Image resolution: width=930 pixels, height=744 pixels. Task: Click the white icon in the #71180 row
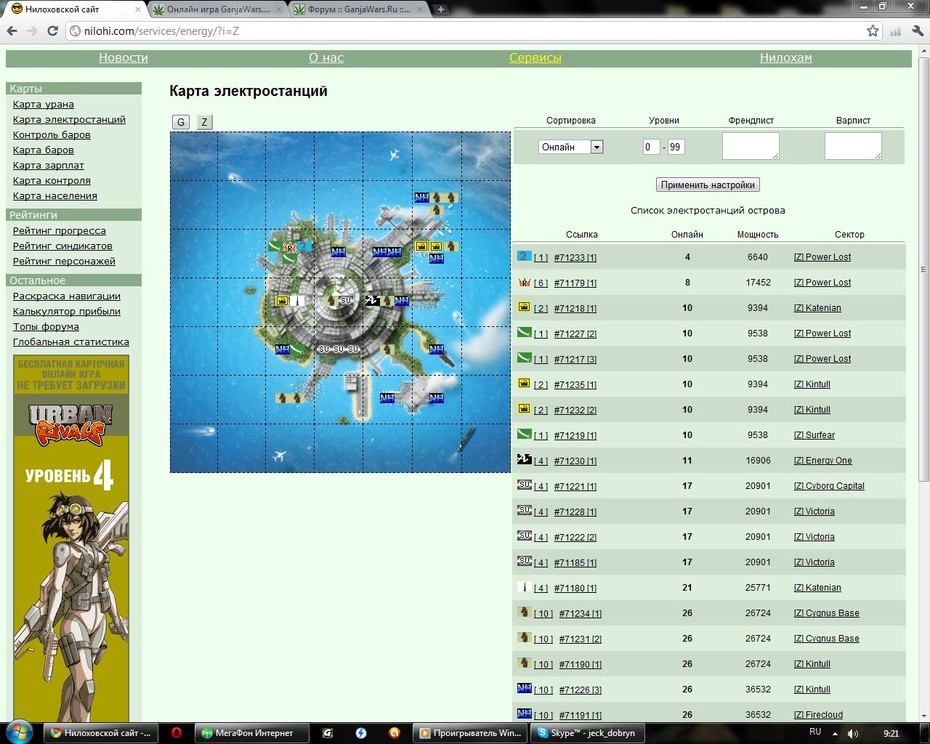click(524, 587)
